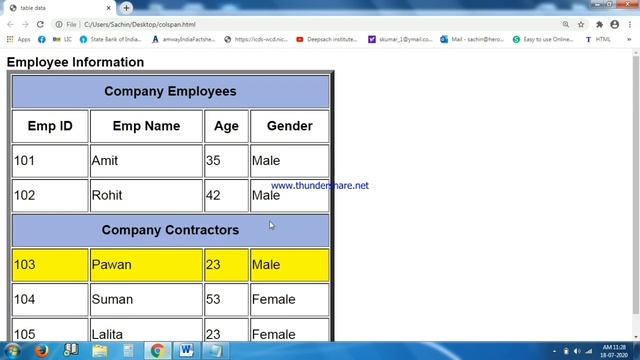Open the Chrome three-dot menu

tap(630, 24)
